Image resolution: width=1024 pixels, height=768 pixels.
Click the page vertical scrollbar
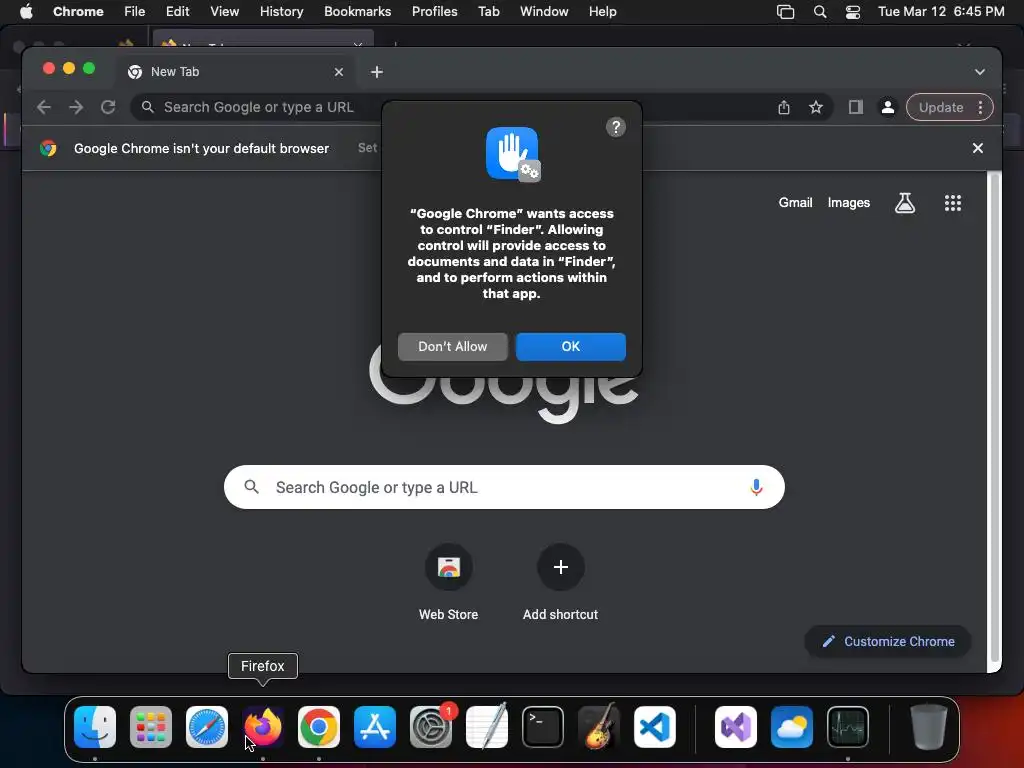click(995, 418)
